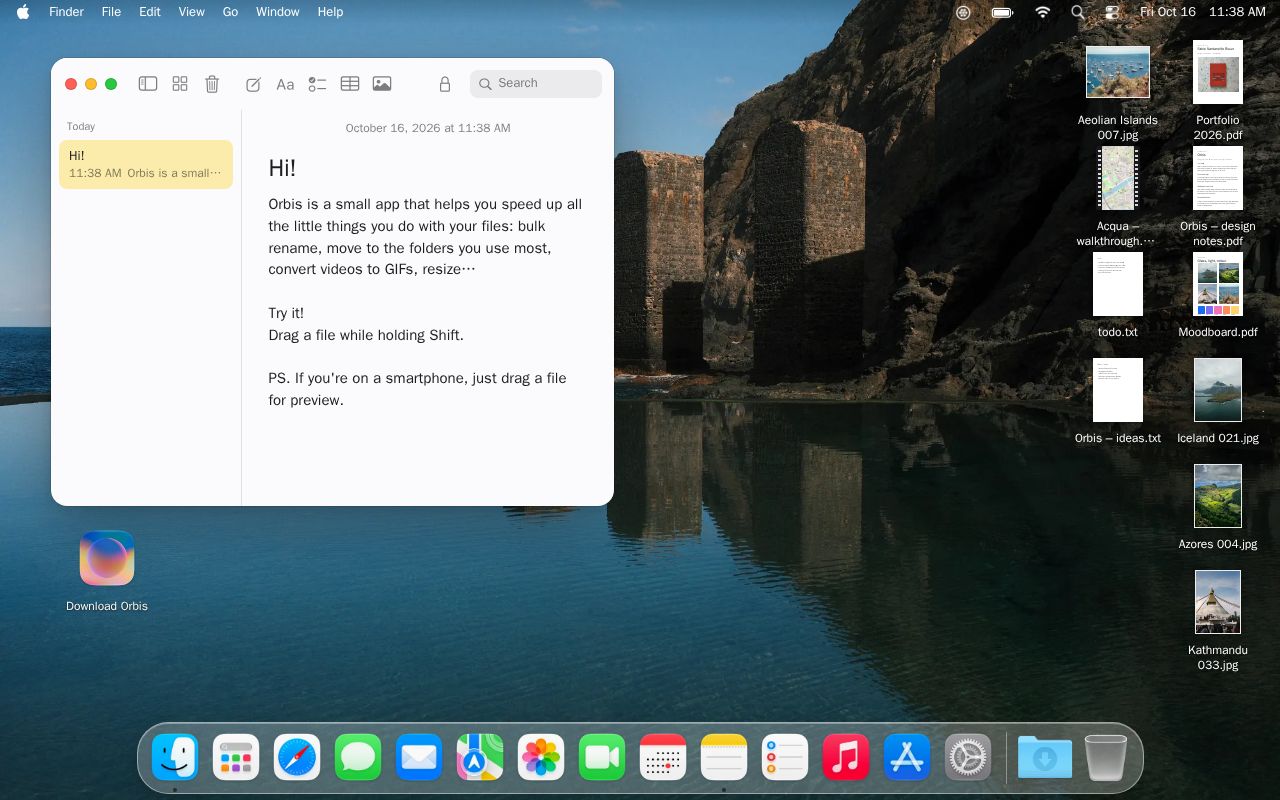Launch Mail from the Dock
1280x800 pixels.
(419, 757)
